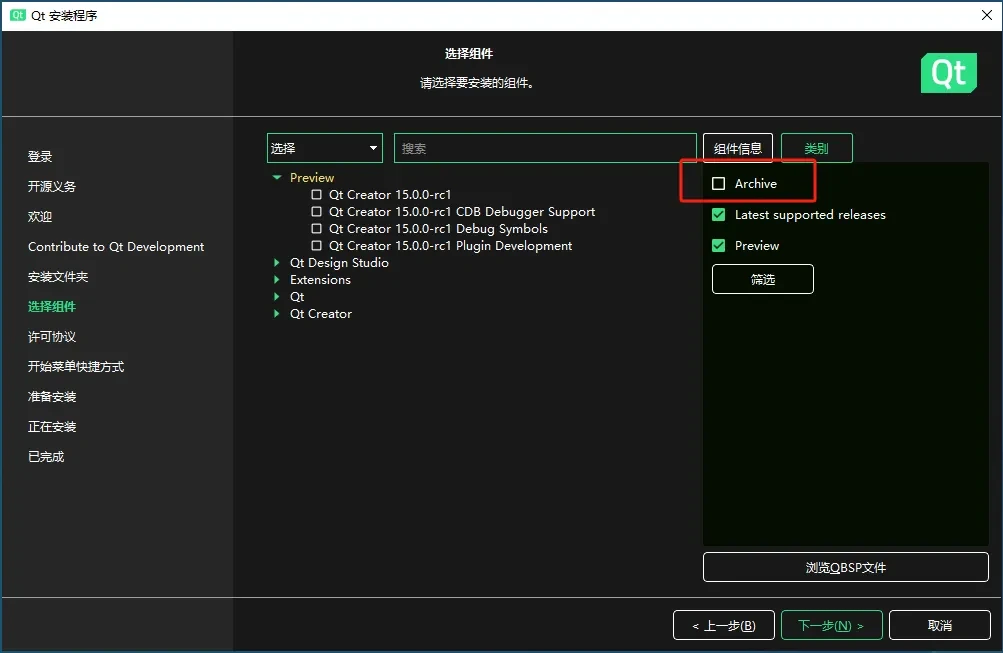Image resolution: width=1003 pixels, height=653 pixels.
Task: Select the Qt Design Studio row
Action: pos(339,263)
